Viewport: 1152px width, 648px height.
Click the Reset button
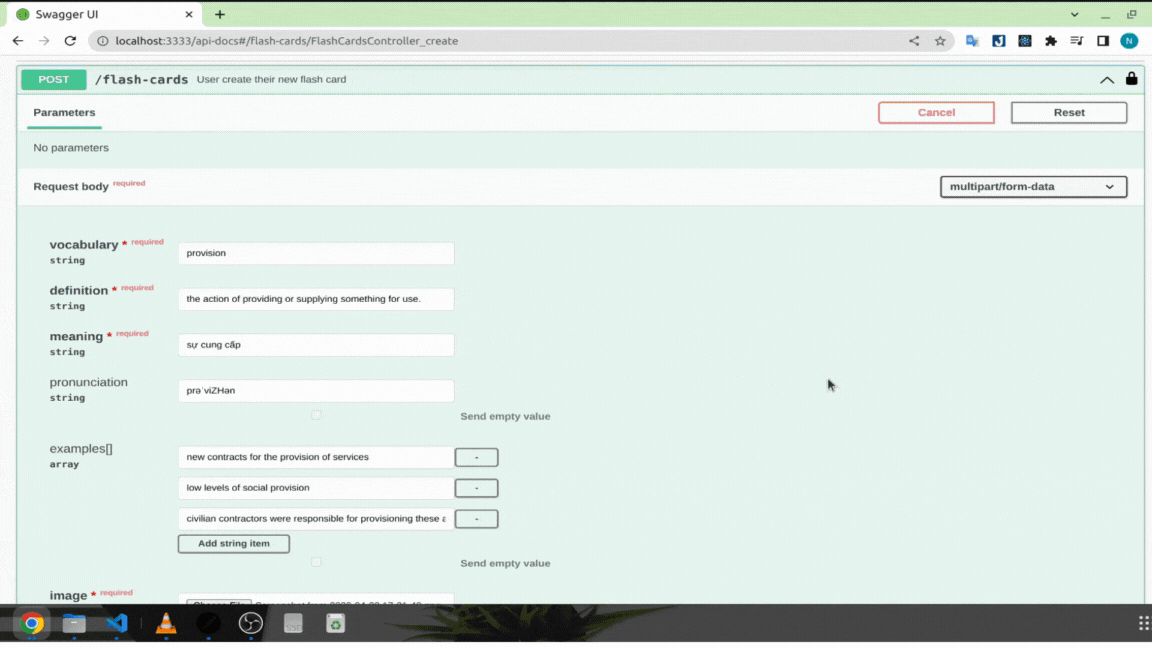coord(1068,112)
